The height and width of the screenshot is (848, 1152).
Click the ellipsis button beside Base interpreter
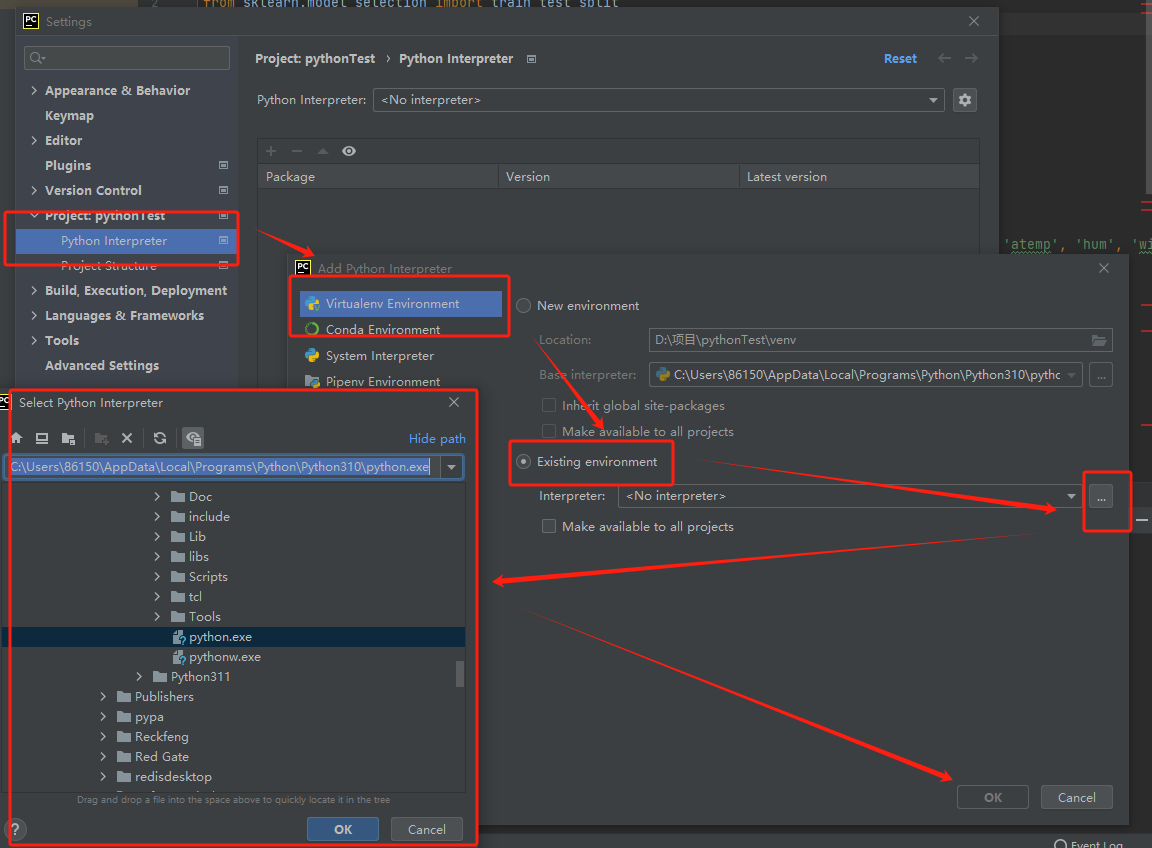point(1101,375)
